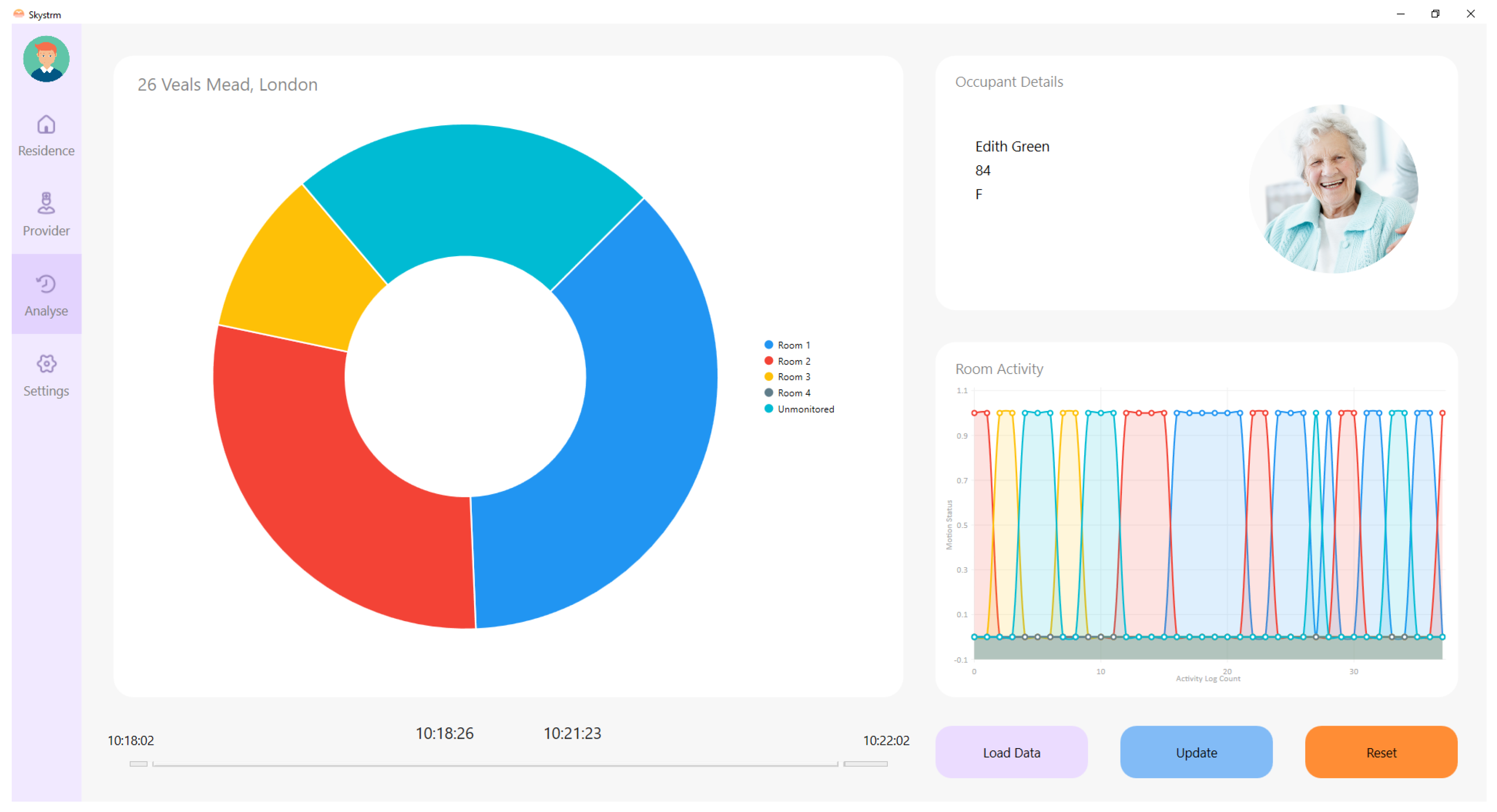Image resolution: width=1497 pixels, height=812 pixels.
Task: Click the occupant age 84
Action: (x=982, y=171)
